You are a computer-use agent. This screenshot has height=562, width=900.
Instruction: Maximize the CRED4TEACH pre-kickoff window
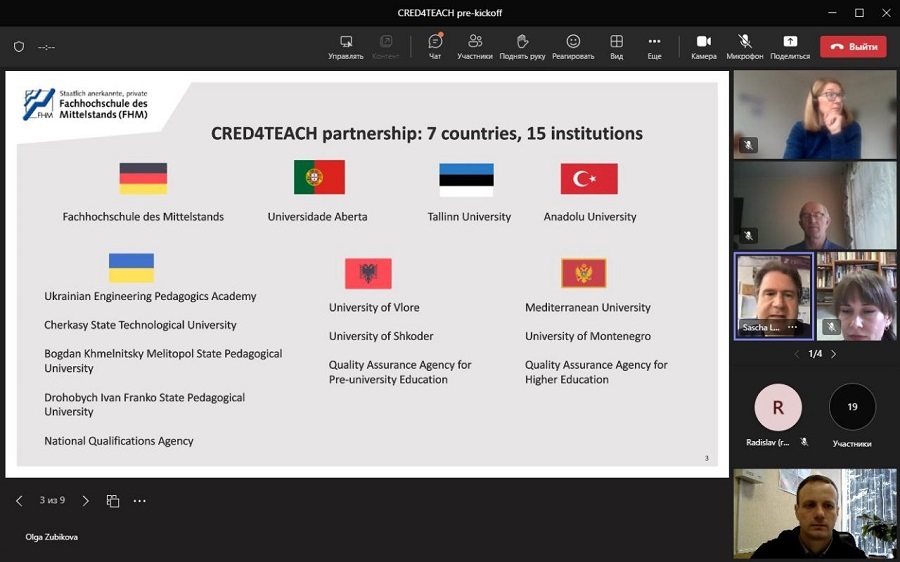click(x=859, y=13)
